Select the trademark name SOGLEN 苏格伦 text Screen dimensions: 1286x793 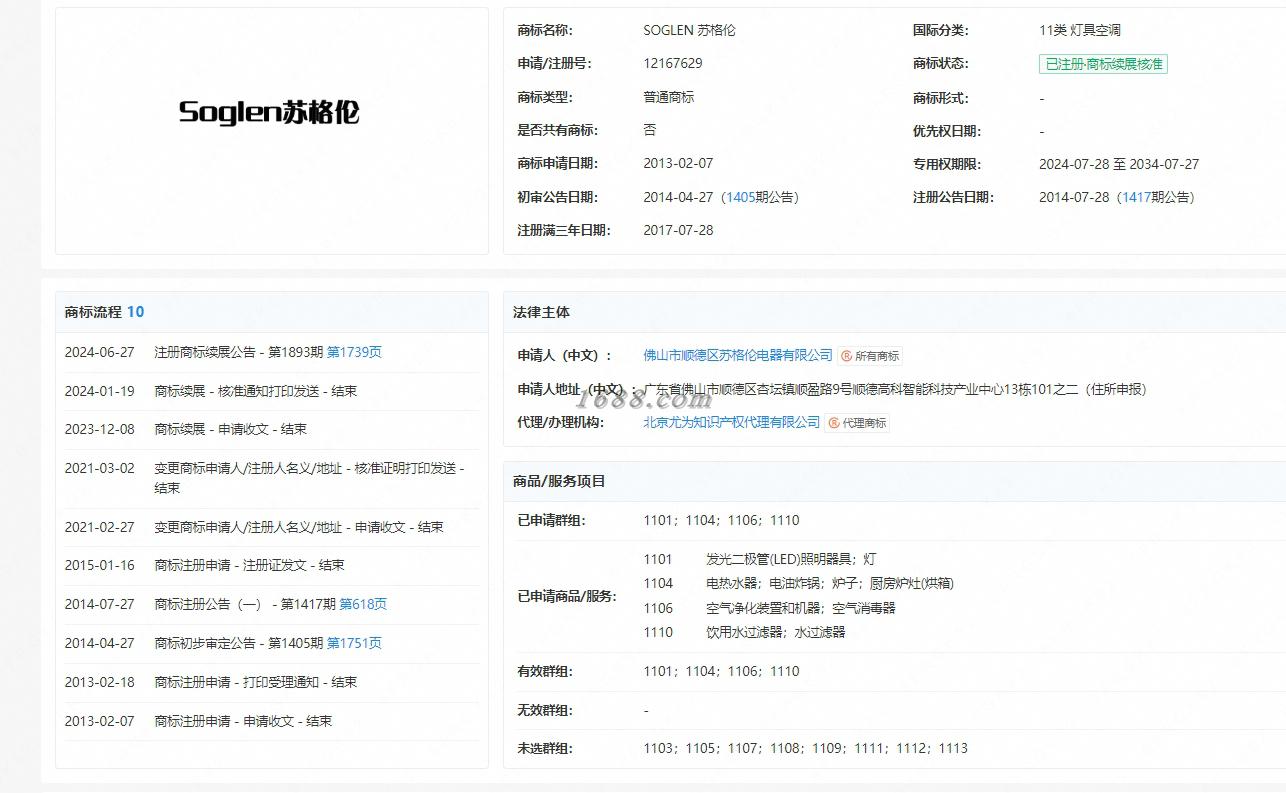tap(689, 30)
